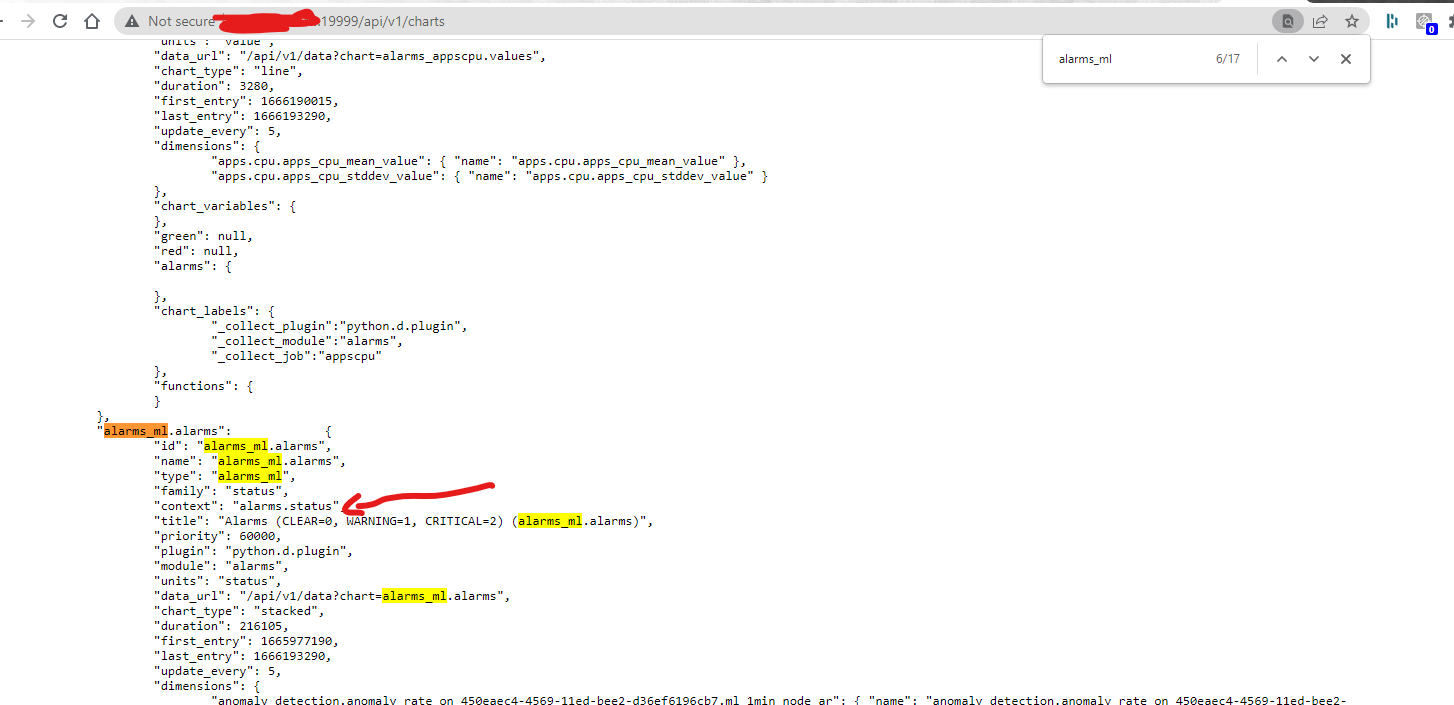
Task: Bookmark this page with the star icon
Action: click(1353, 20)
